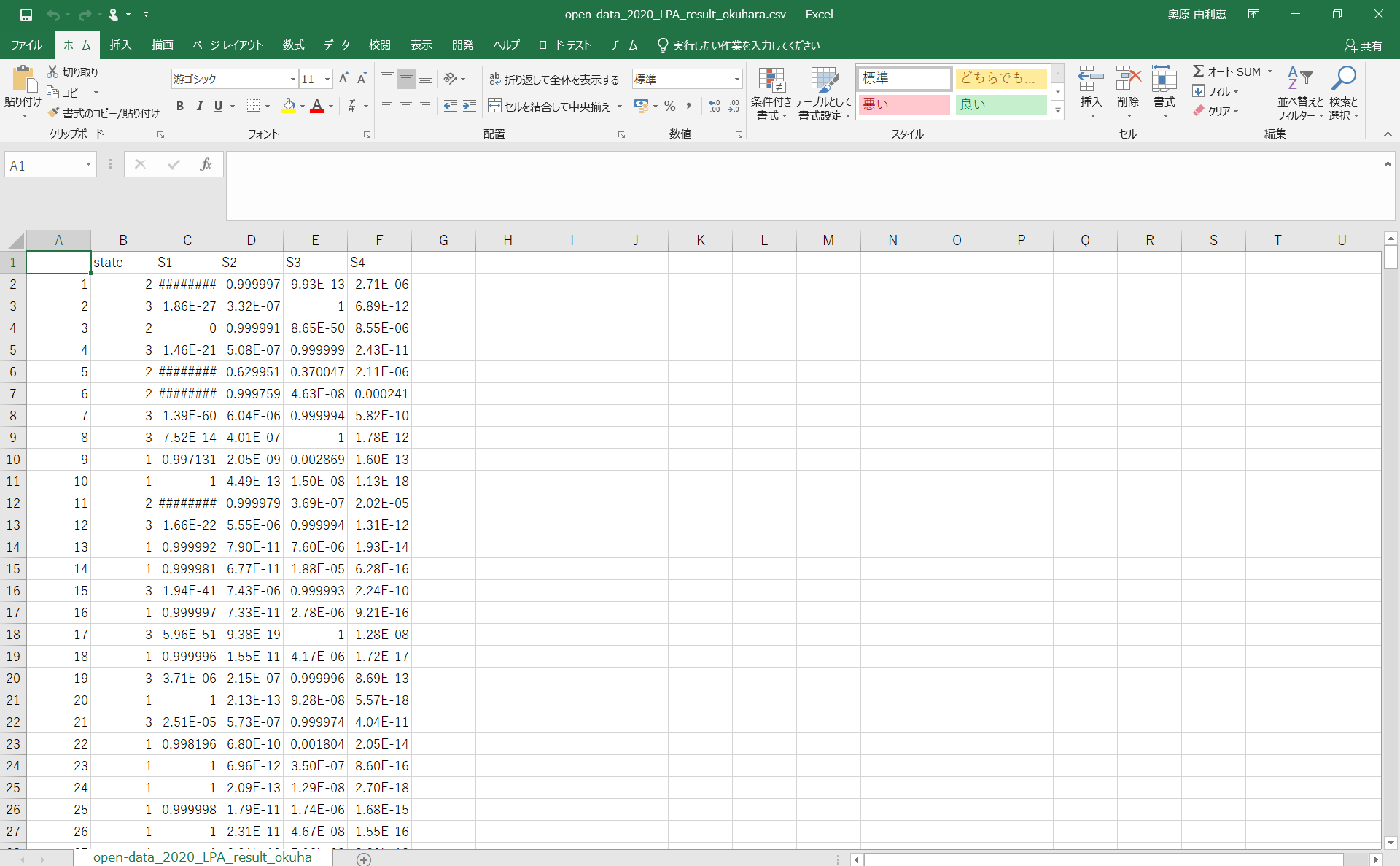Viewport: 1400px width, 866px height.
Task: Open the font name dropdown
Action: pyautogui.click(x=292, y=80)
